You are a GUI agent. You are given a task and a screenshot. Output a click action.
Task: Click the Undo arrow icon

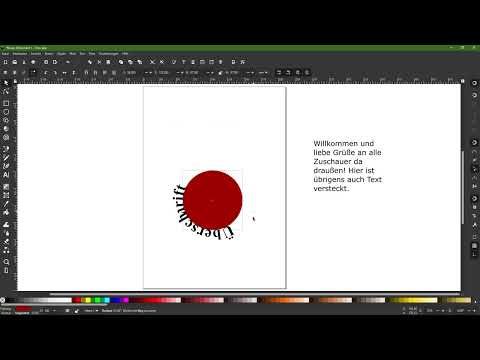(68, 62)
